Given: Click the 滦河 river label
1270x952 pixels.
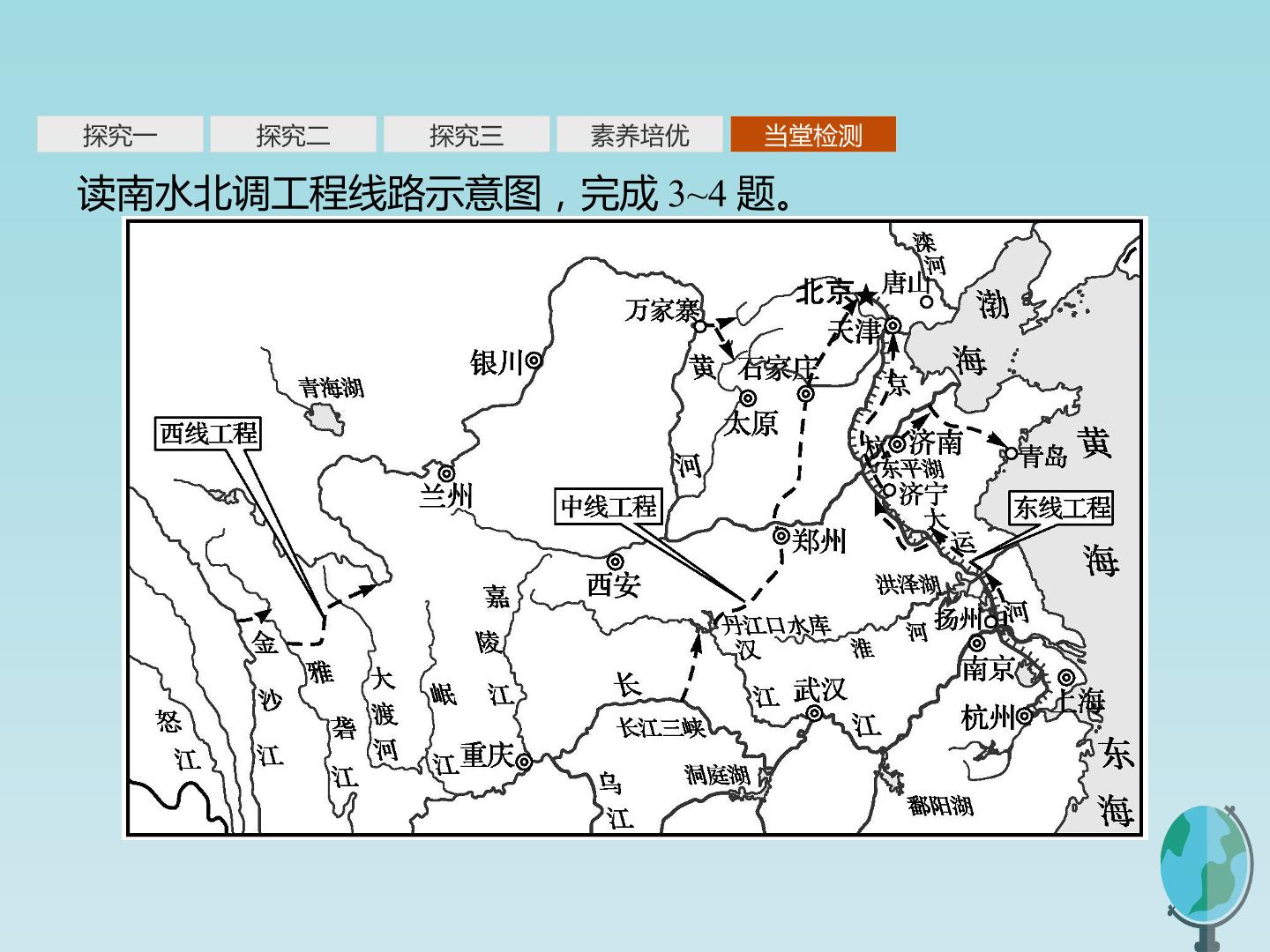Looking at the screenshot, I should 929,254.
